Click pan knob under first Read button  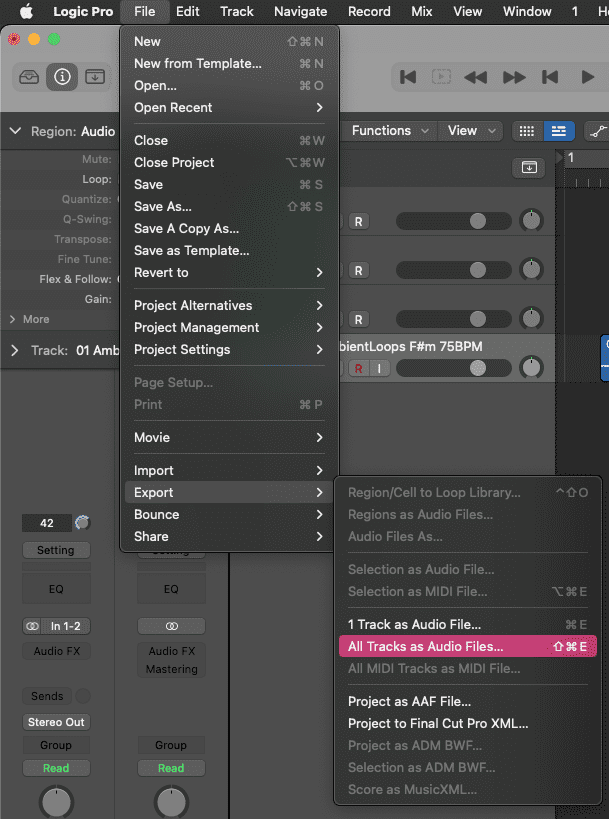[x=56, y=801]
